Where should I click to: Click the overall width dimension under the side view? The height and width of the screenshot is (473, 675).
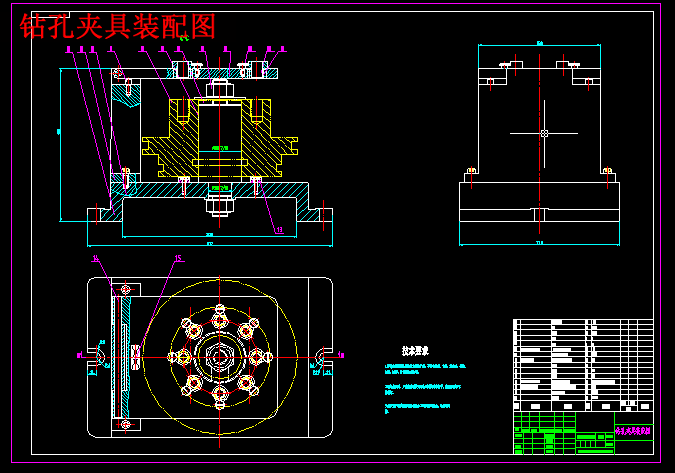pos(539,244)
